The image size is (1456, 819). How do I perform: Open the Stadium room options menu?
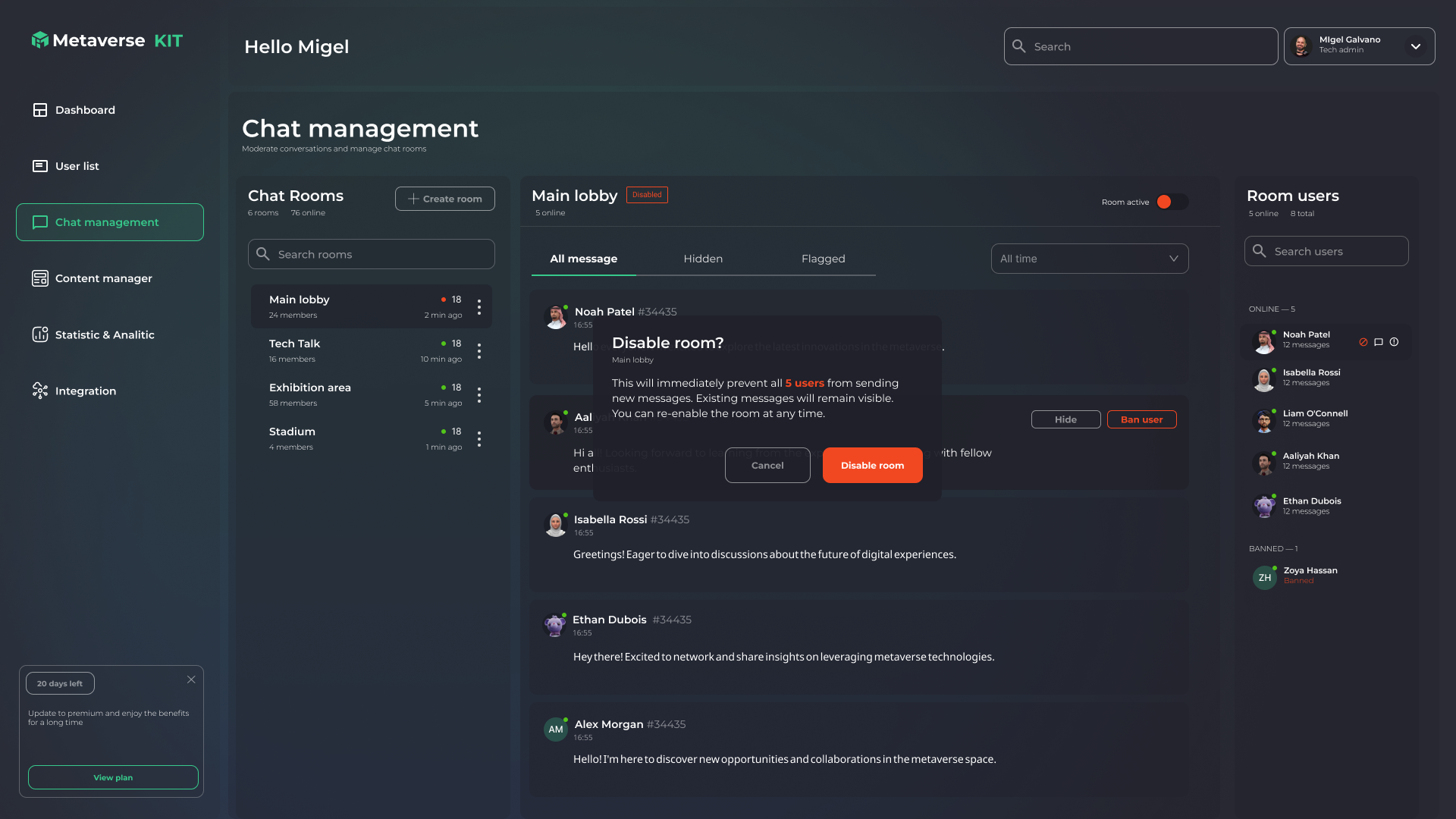[x=479, y=439]
